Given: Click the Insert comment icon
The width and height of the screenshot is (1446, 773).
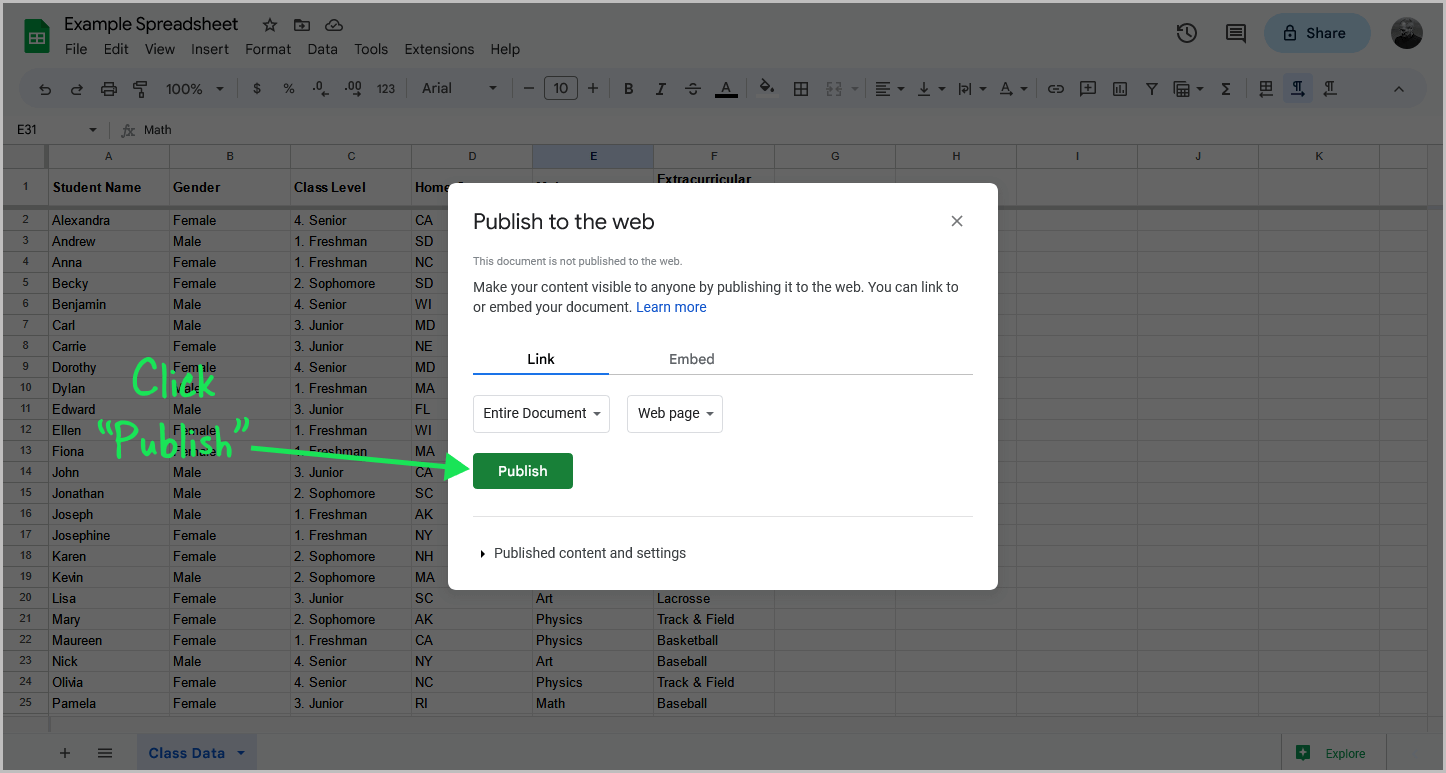Looking at the screenshot, I should click(x=1088, y=88).
